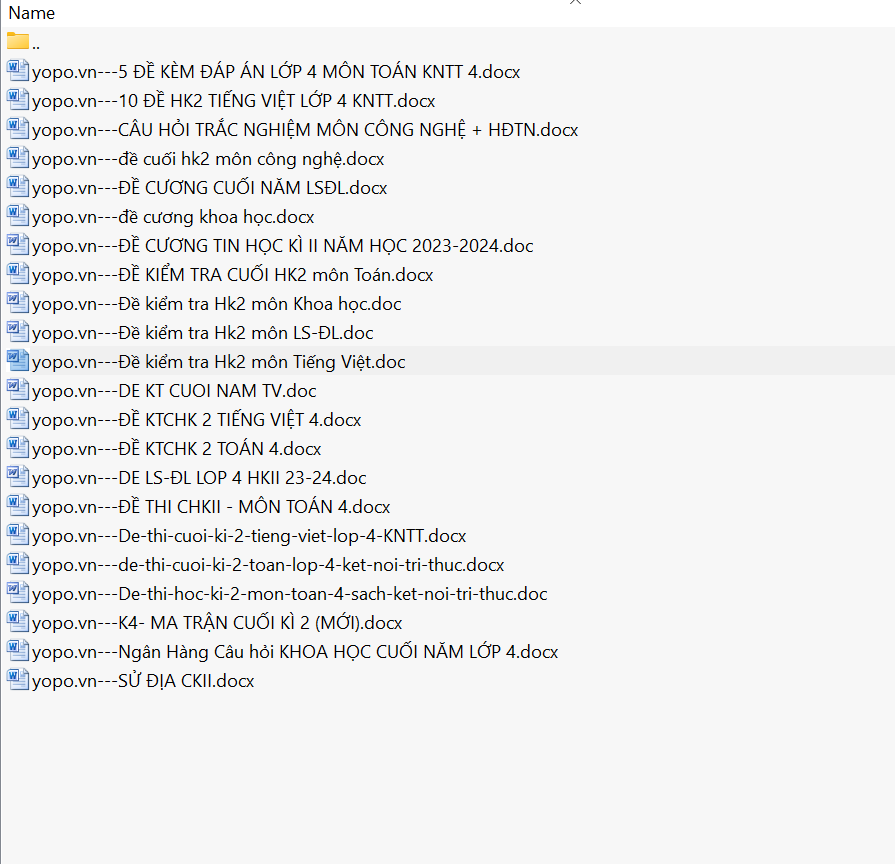This screenshot has height=864, width=895.
Task: Sort files by the Name column header
Action: (32, 13)
